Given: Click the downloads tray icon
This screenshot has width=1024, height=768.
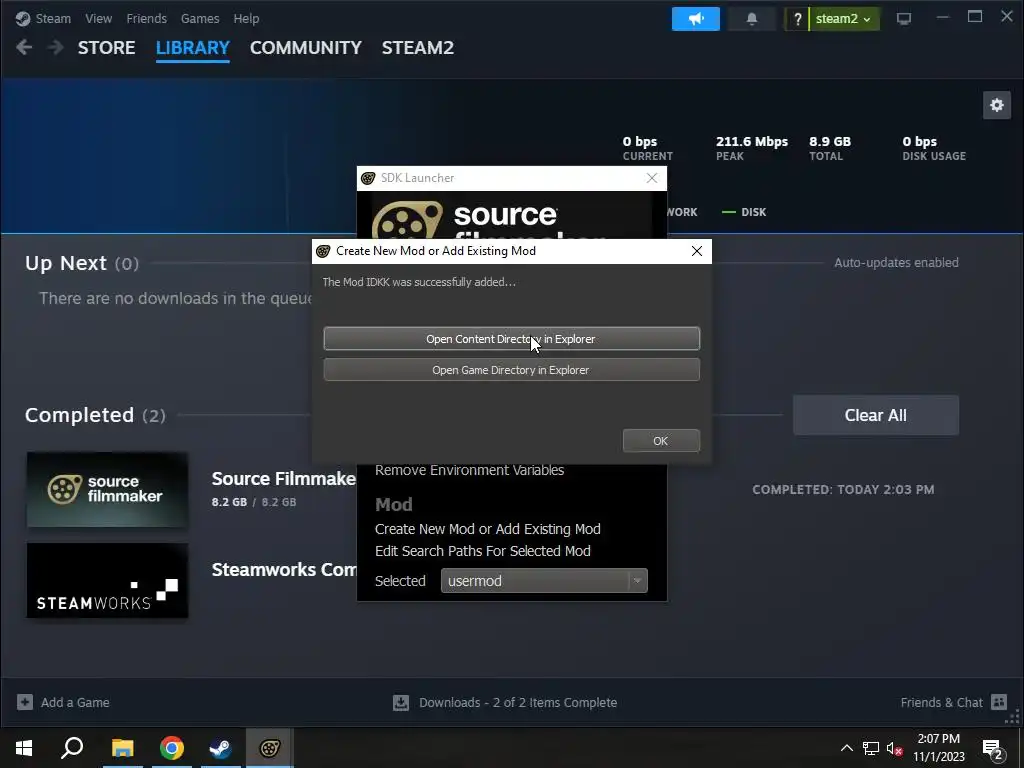Looking at the screenshot, I should click(x=401, y=703).
